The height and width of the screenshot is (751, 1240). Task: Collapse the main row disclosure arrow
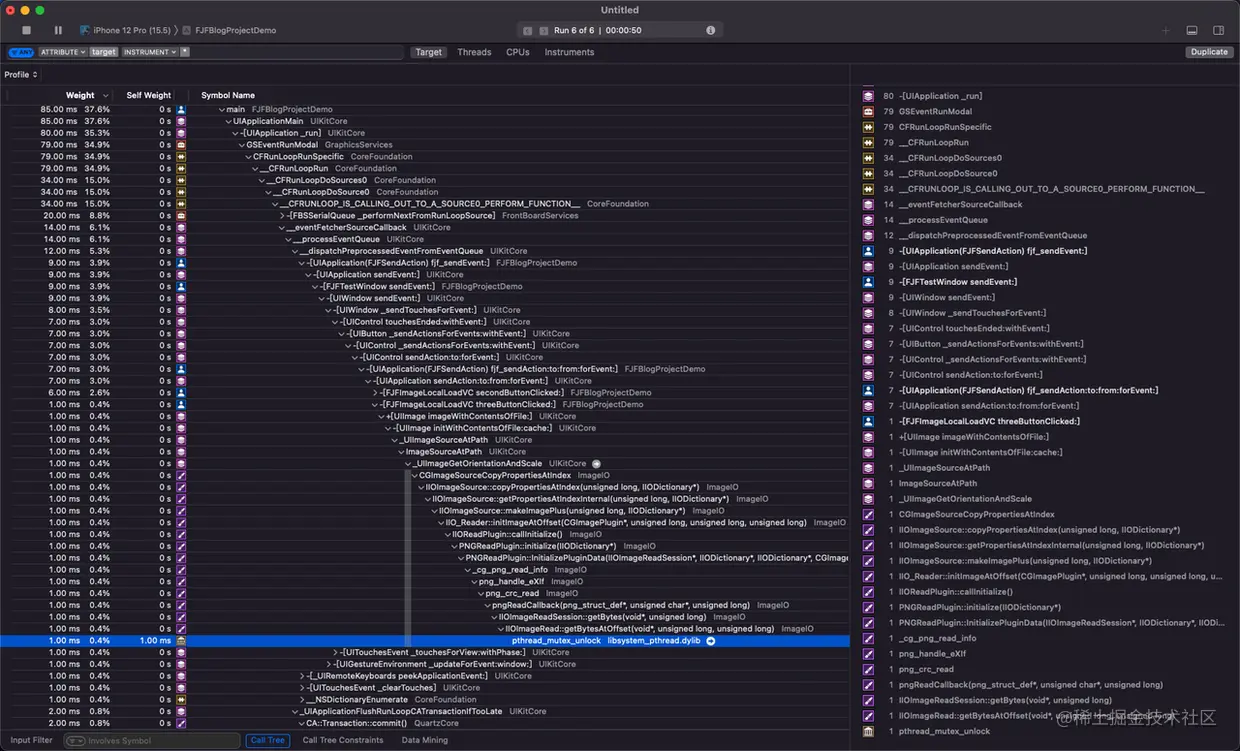222,109
